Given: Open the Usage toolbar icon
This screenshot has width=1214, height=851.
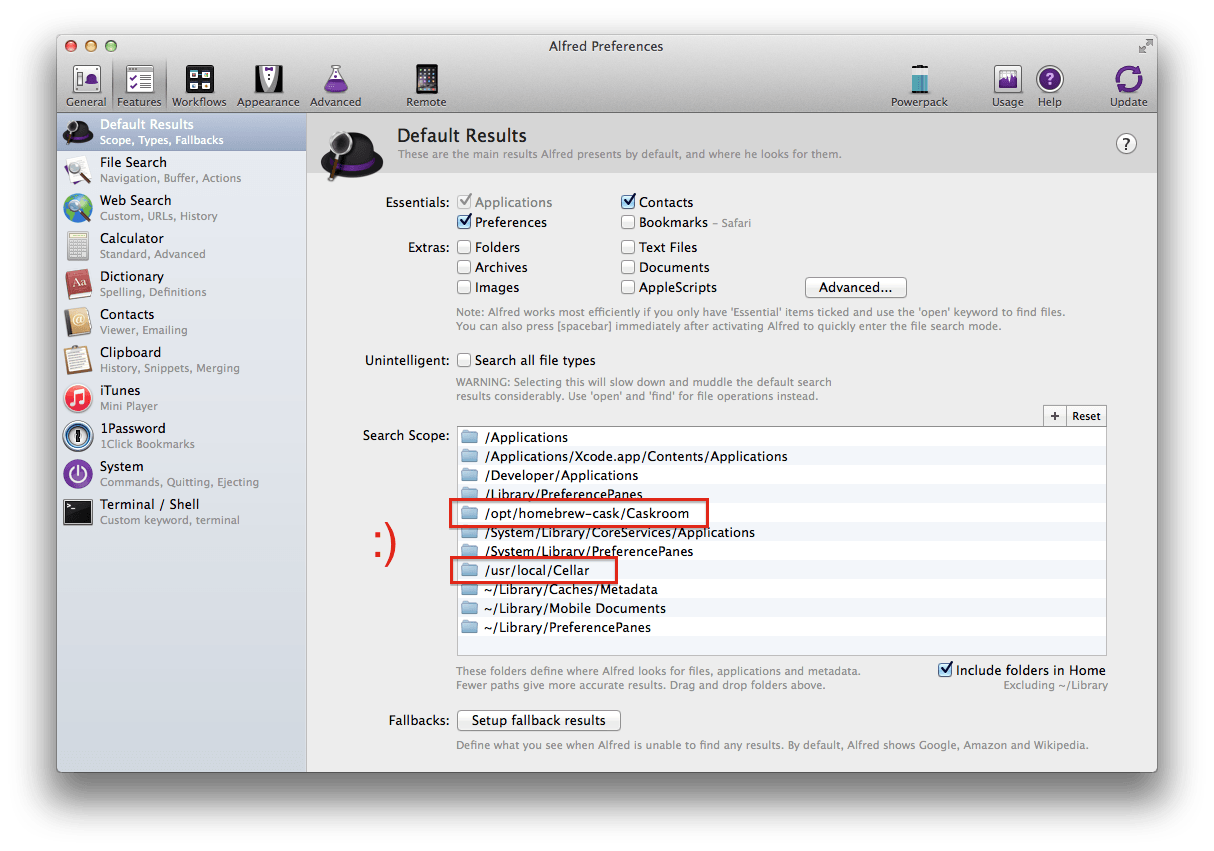Looking at the screenshot, I should [1007, 86].
